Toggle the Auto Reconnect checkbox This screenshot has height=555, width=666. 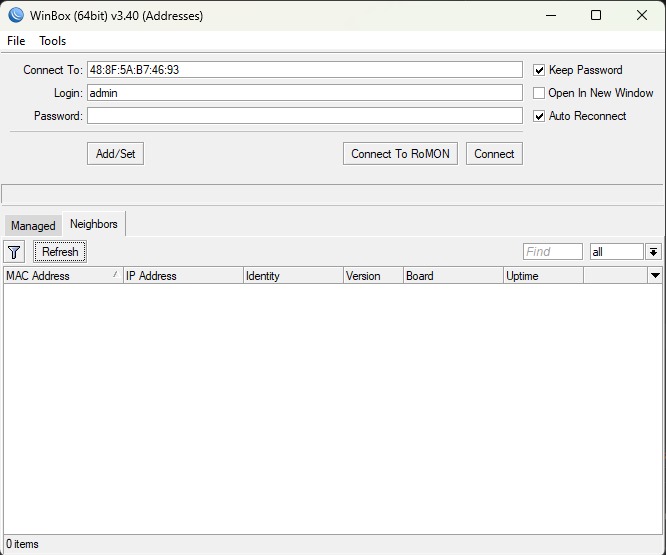point(539,116)
